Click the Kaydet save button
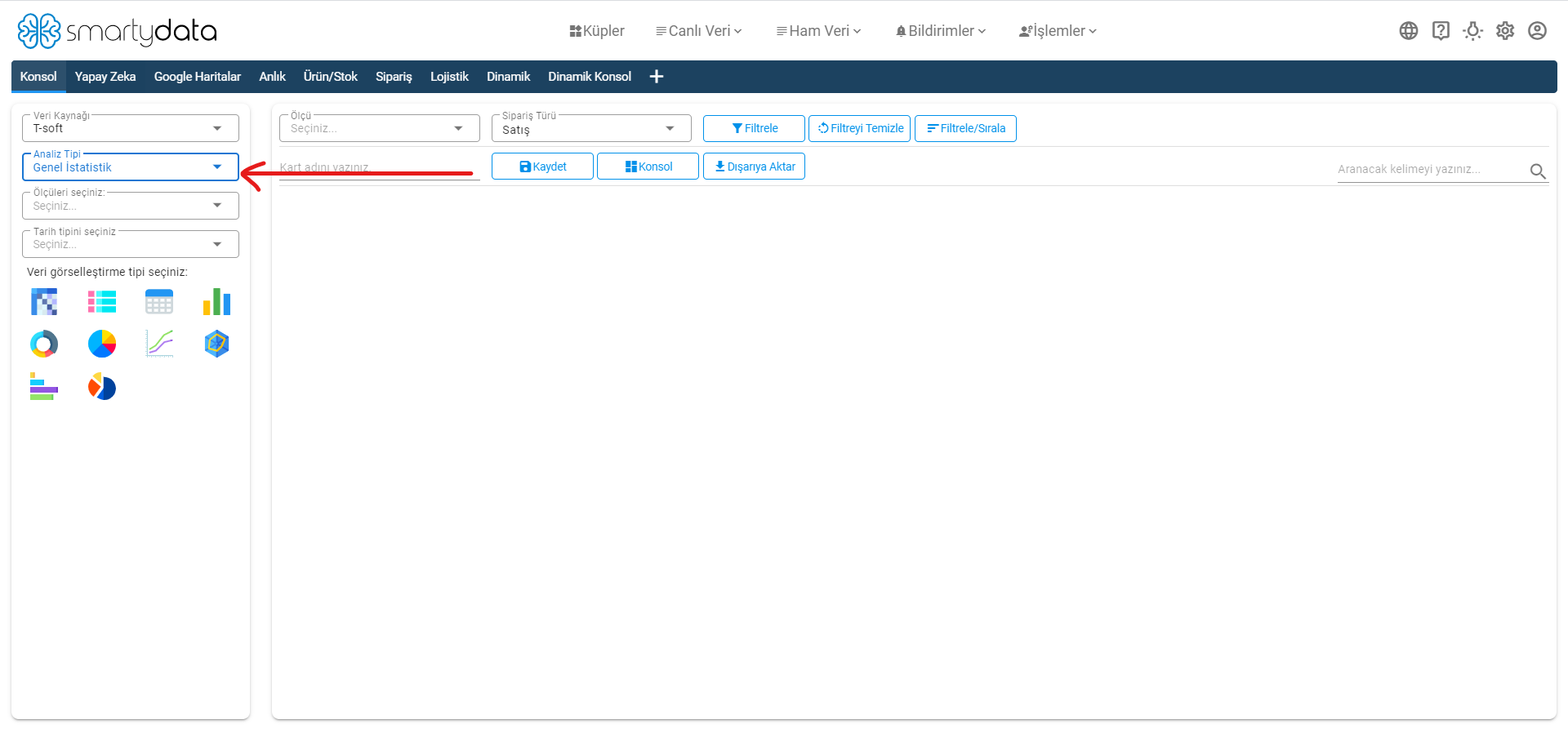Image resolution: width=1568 pixels, height=751 pixels. coord(542,167)
